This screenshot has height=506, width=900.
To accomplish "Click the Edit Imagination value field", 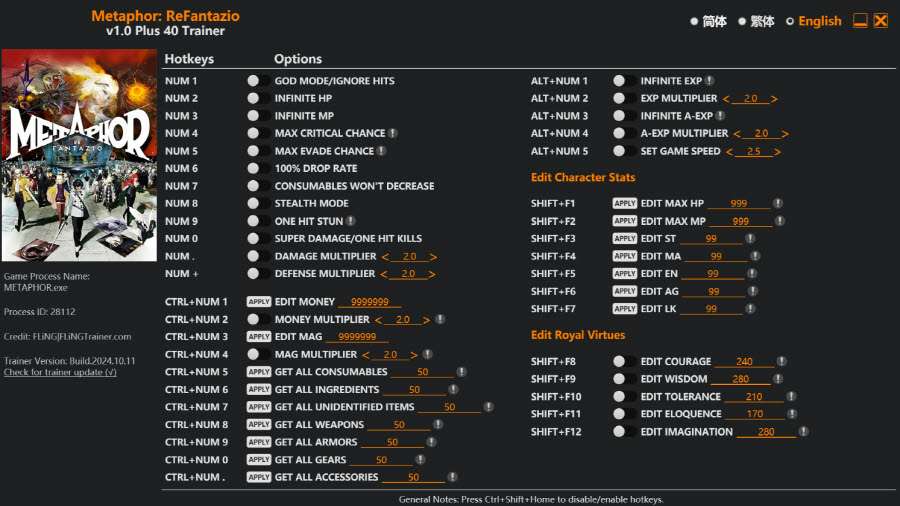I will (x=766, y=432).
